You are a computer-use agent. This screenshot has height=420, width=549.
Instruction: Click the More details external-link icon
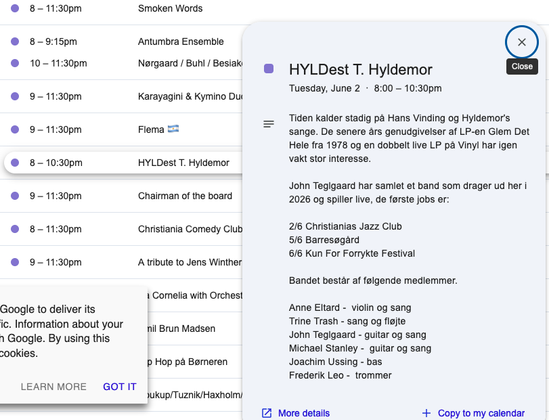[x=267, y=413]
